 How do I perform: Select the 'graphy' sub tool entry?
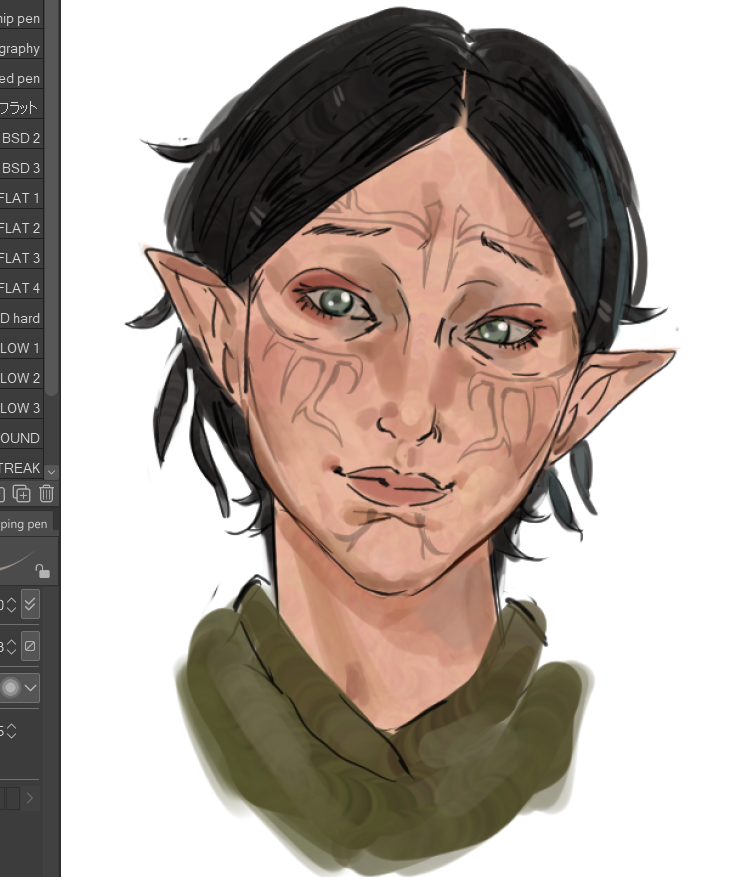pos(21,48)
